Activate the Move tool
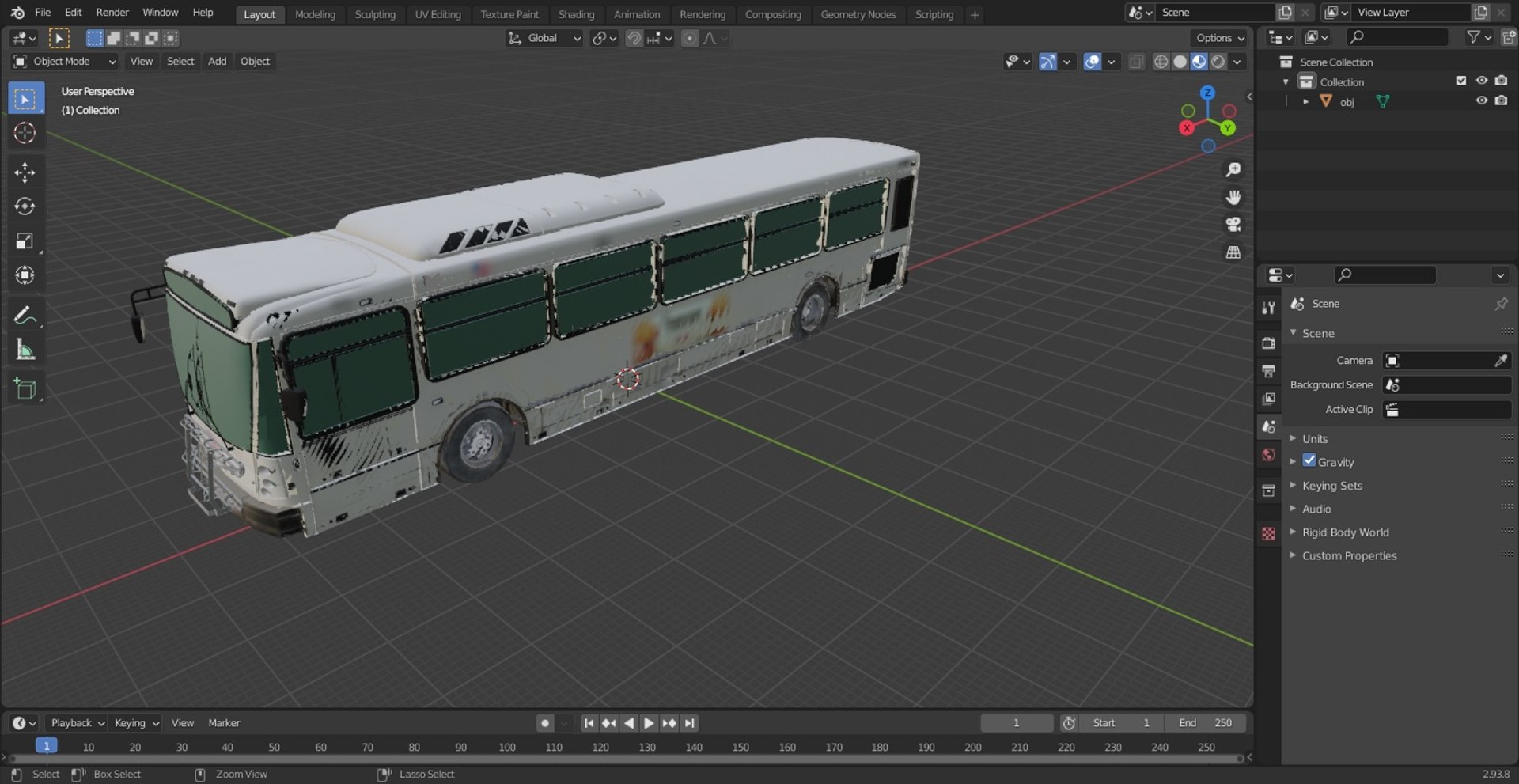 pos(25,172)
